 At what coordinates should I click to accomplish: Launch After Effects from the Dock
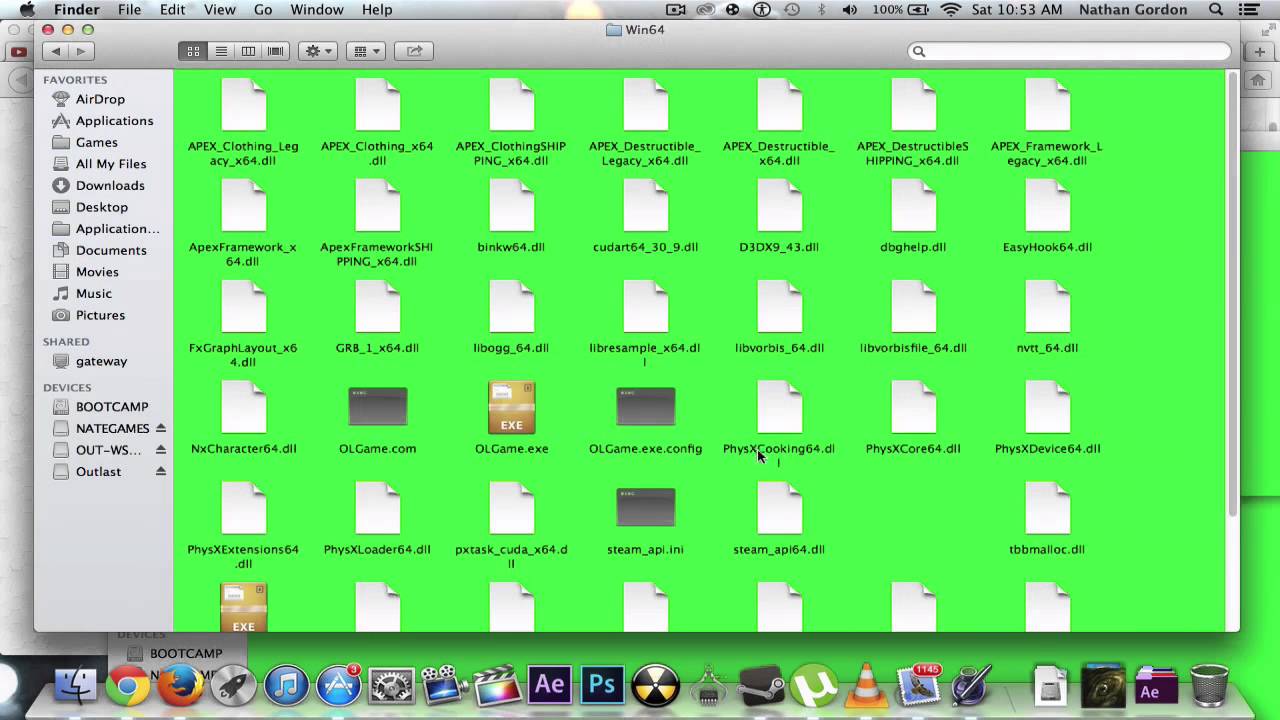[x=549, y=686]
